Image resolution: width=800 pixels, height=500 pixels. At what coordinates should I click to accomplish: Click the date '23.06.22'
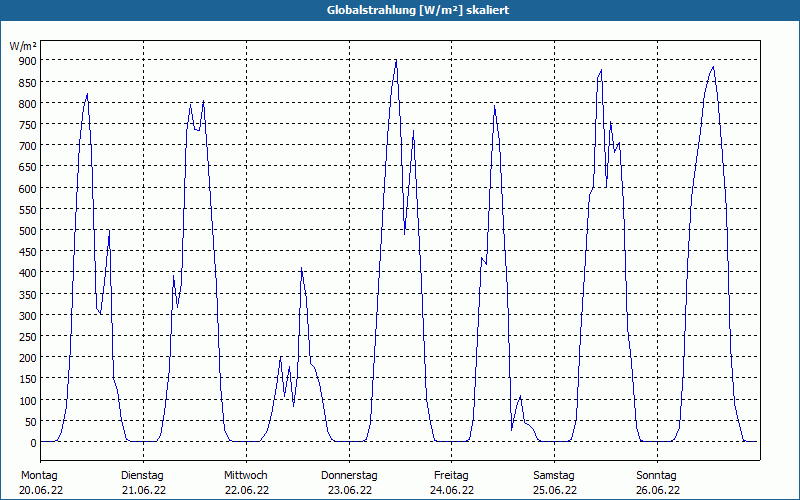[350, 490]
